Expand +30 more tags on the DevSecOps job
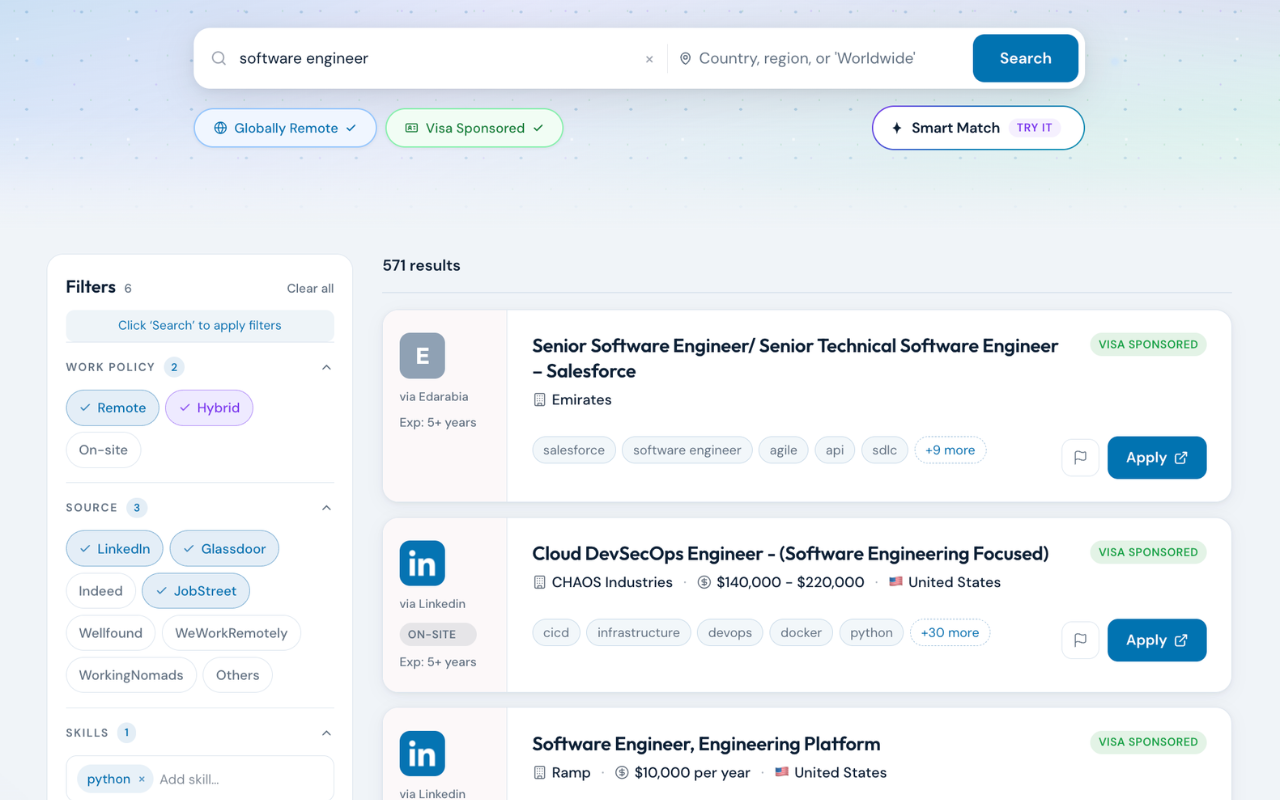This screenshot has width=1280, height=800. click(x=950, y=632)
